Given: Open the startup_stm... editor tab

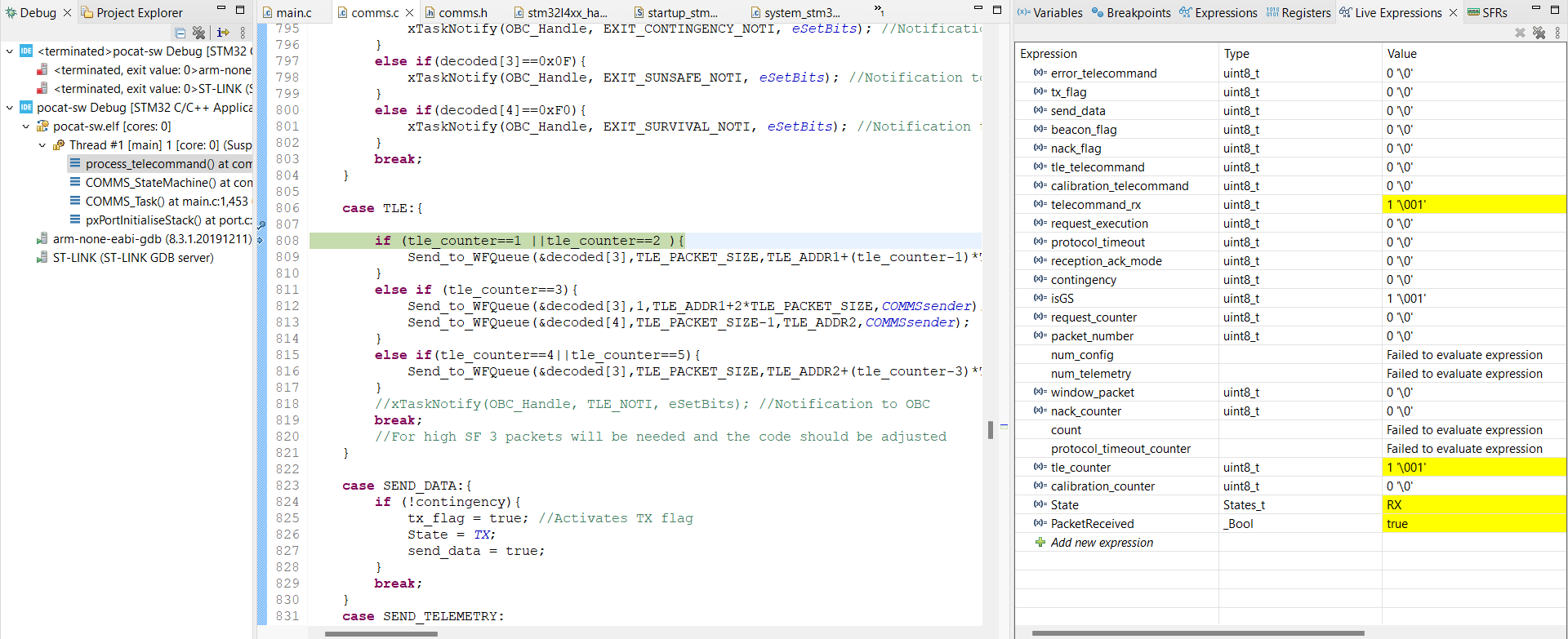Looking at the screenshot, I should point(675,12).
